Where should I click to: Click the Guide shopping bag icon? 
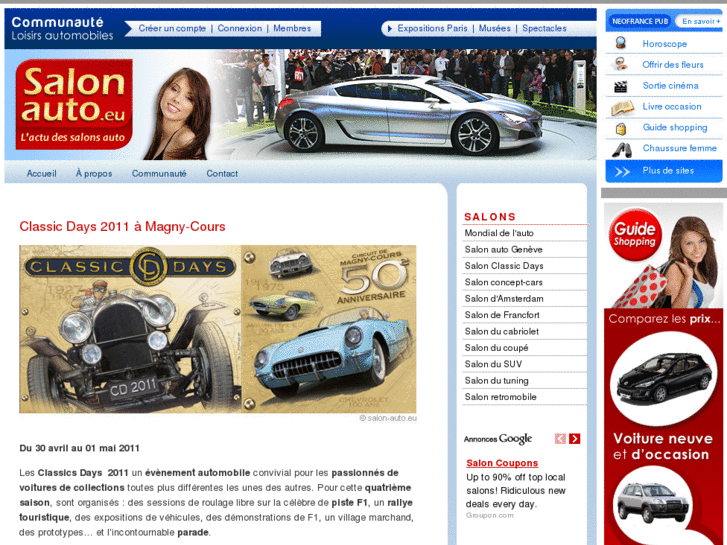621,128
